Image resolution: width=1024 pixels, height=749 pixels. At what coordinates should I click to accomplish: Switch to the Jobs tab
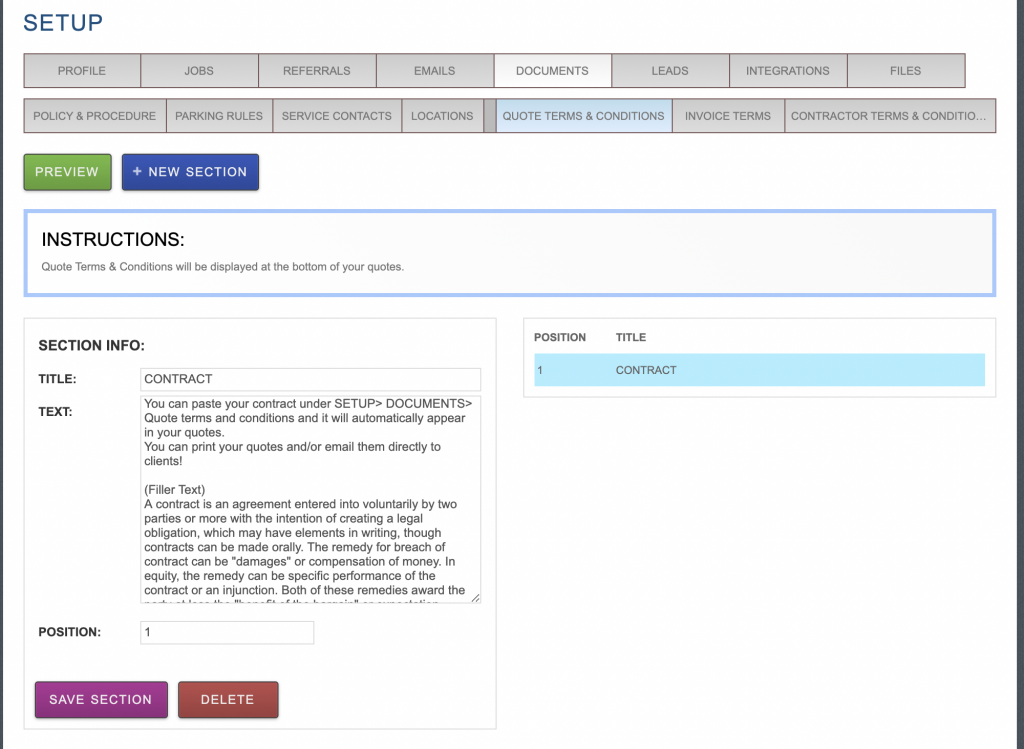199,71
